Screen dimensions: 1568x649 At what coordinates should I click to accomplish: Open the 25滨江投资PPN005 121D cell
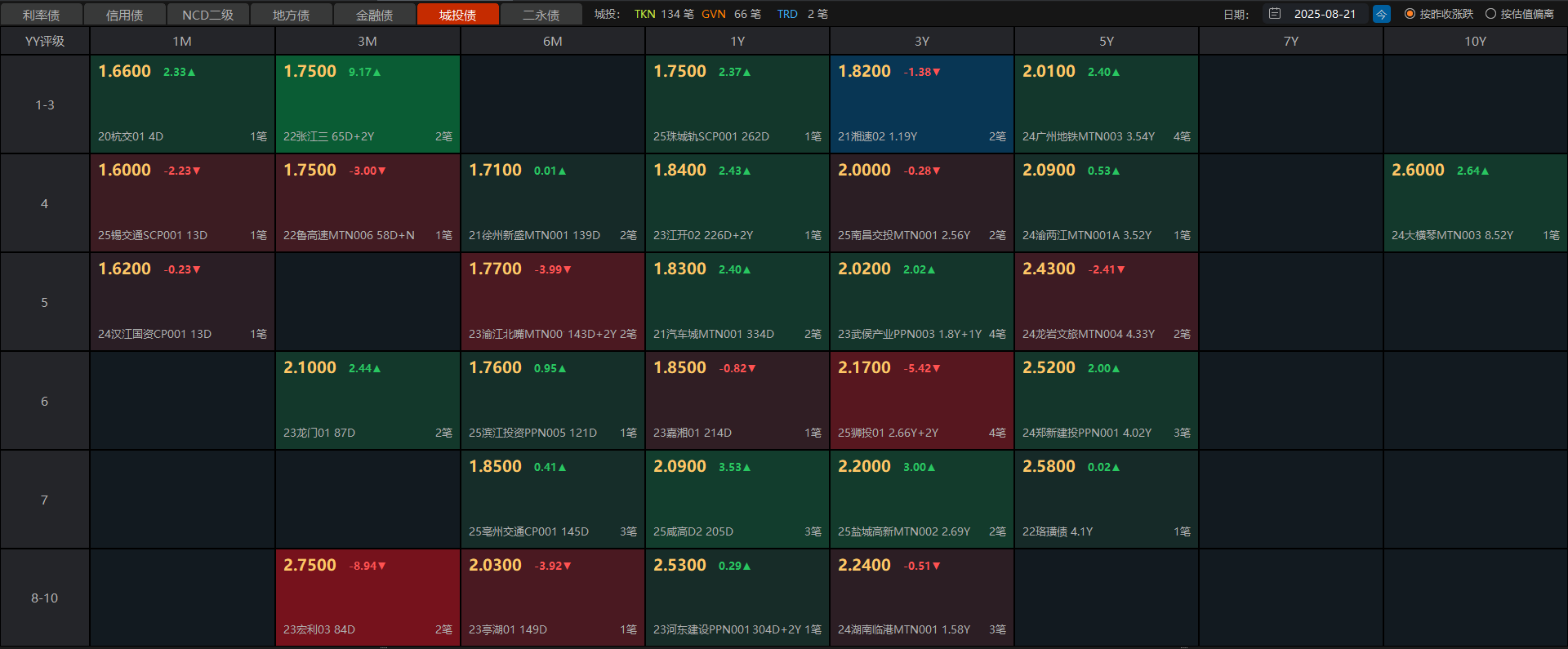(553, 400)
